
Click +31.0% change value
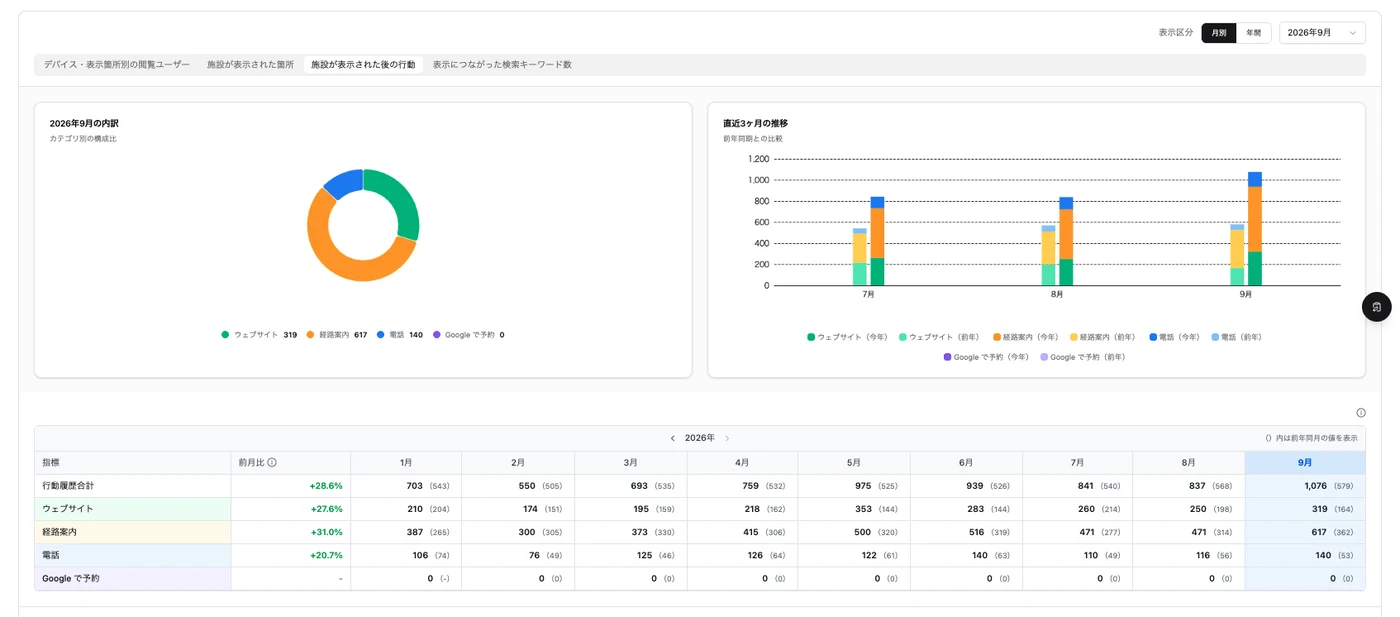tap(326, 532)
